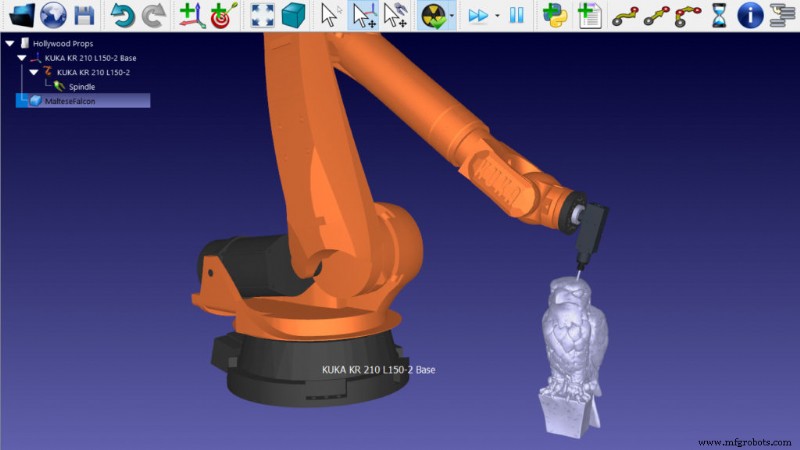The width and height of the screenshot is (800, 450).
Task: Fit all items to view
Action: (x=262, y=15)
